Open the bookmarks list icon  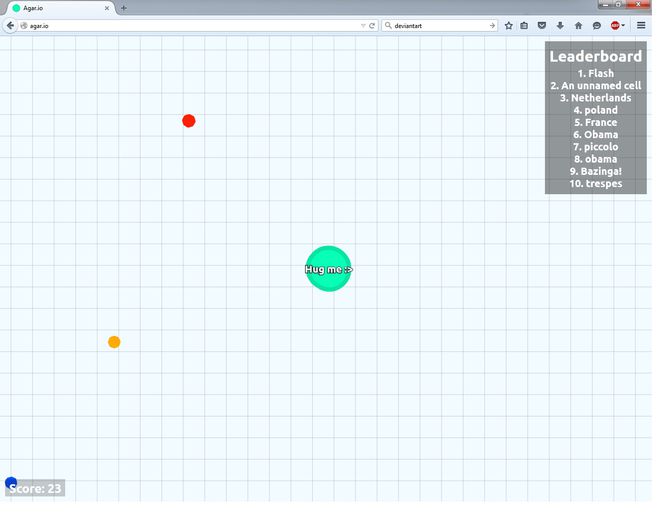point(524,25)
